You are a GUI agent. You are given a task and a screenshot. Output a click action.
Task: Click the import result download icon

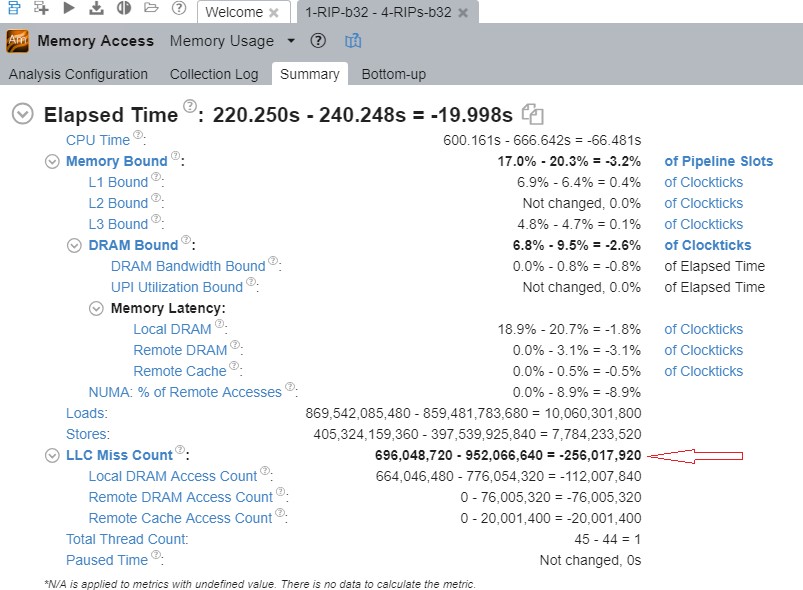tap(96, 9)
